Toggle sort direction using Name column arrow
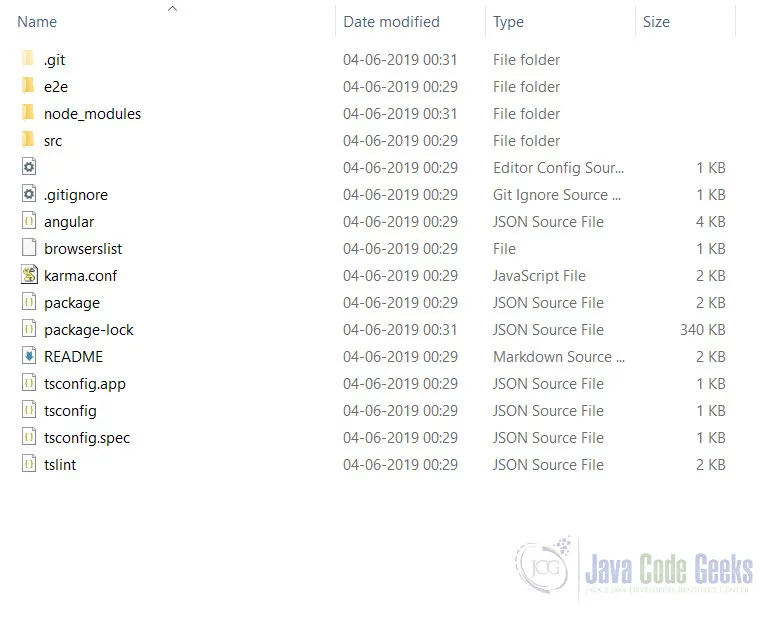The width and height of the screenshot is (764, 617). (x=172, y=8)
